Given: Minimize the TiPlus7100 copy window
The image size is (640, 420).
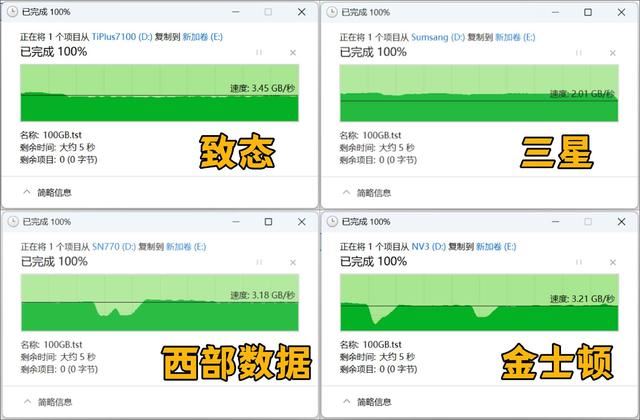Looking at the screenshot, I should click(x=236, y=12).
